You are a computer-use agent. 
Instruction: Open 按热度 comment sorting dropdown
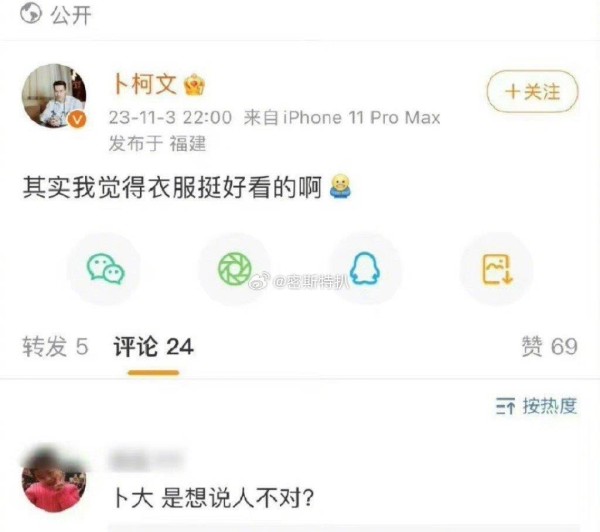click(x=536, y=406)
